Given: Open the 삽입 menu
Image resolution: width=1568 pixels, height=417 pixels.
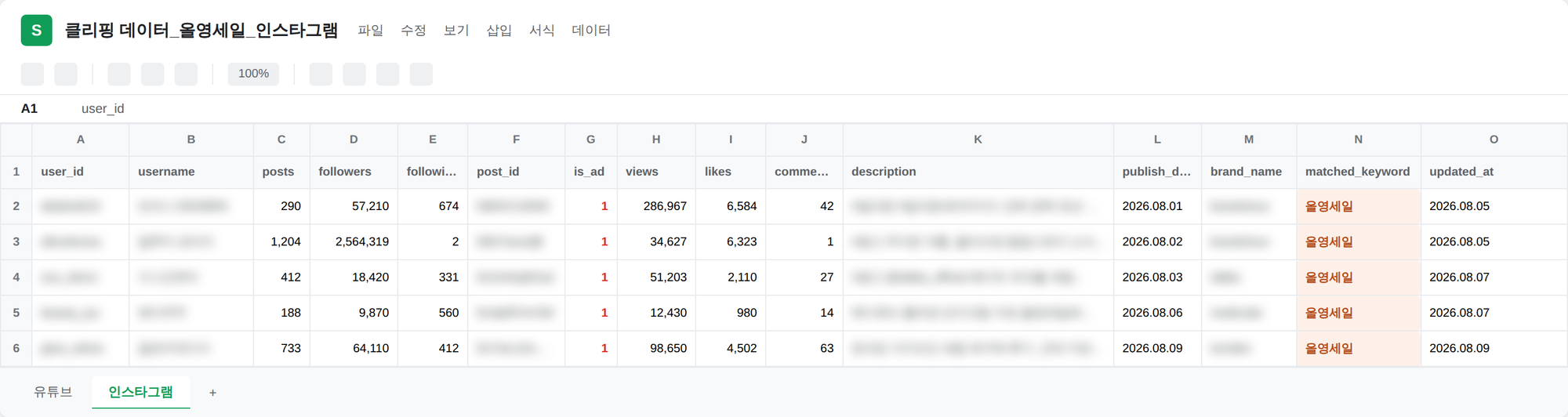Looking at the screenshot, I should tap(499, 31).
